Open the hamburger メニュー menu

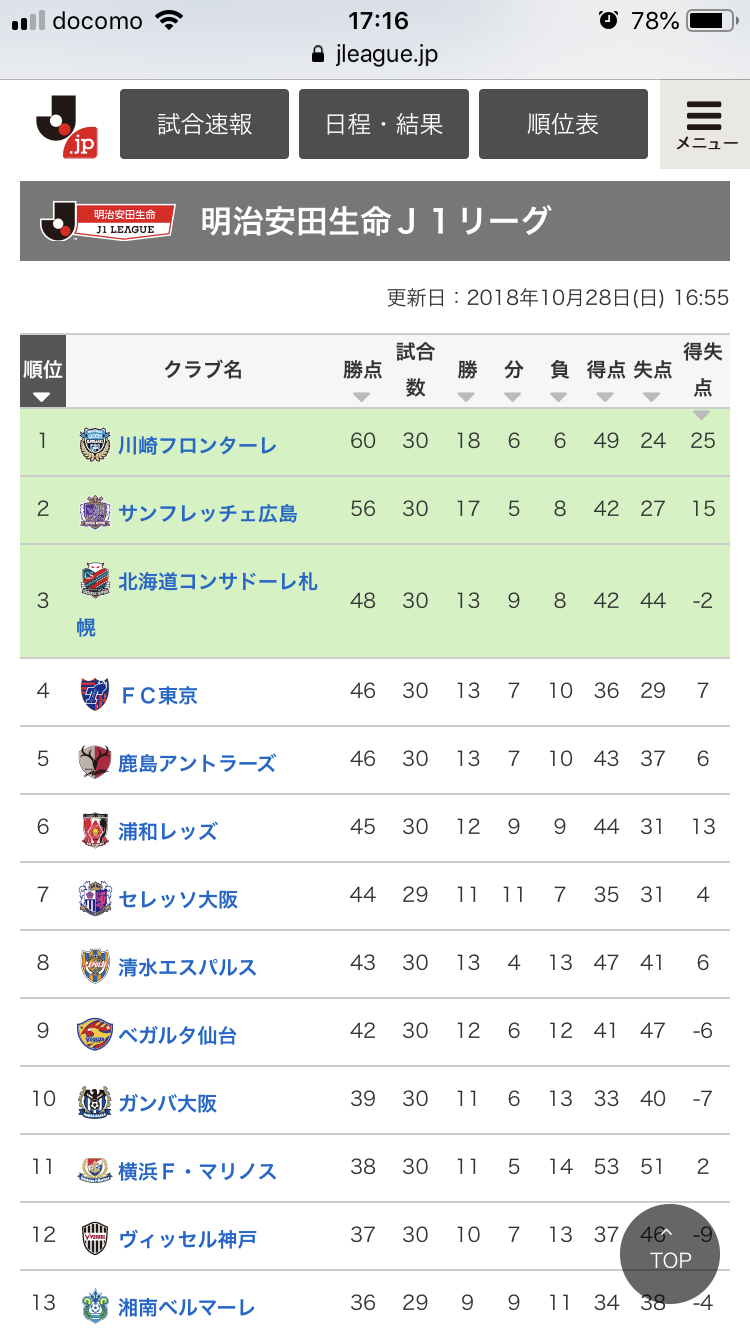click(x=705, y=125)
